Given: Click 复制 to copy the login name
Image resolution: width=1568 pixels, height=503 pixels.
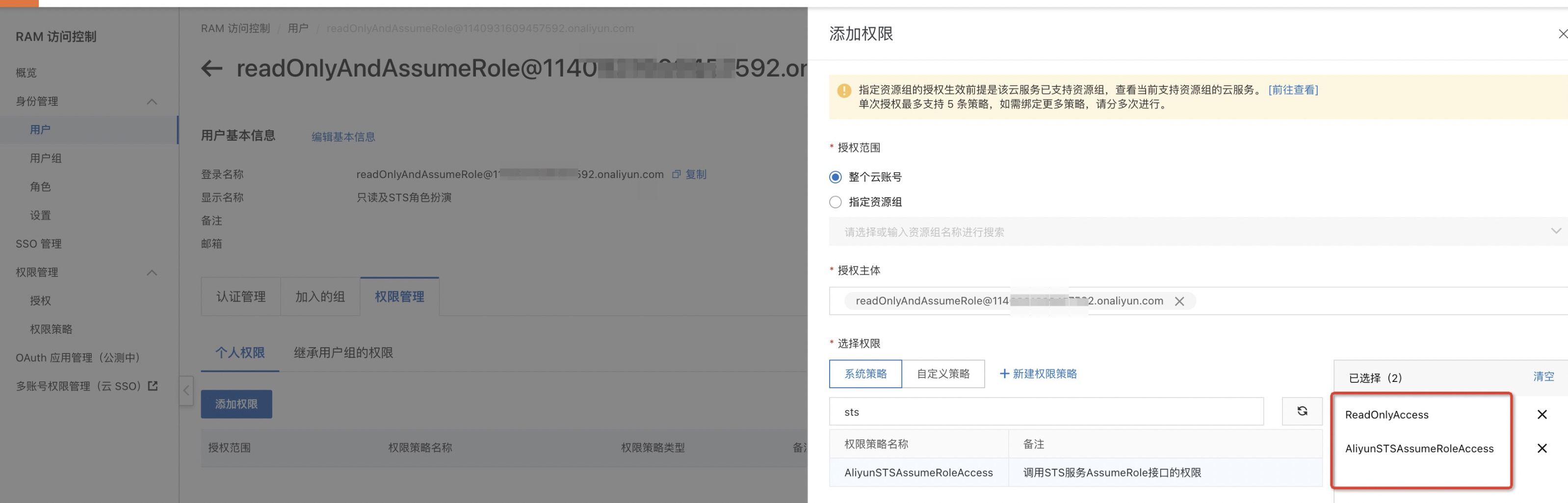Looking at the screenshot, I should 696,175.
